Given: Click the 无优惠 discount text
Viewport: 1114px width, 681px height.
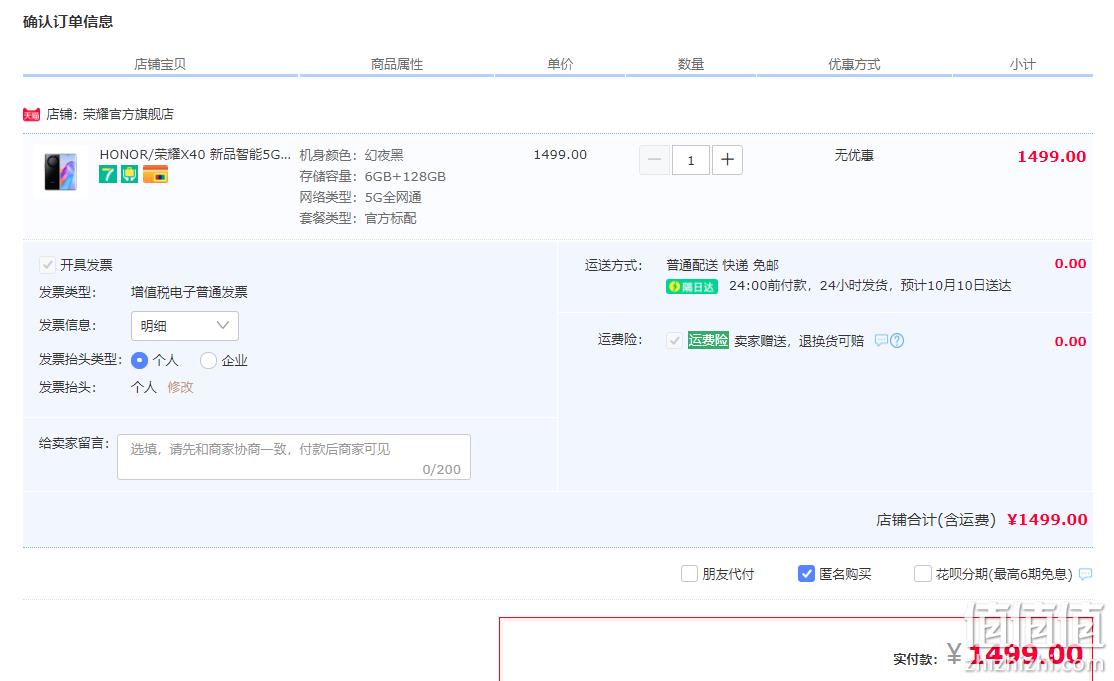Looking at the screenshot, I should (854, 155).
